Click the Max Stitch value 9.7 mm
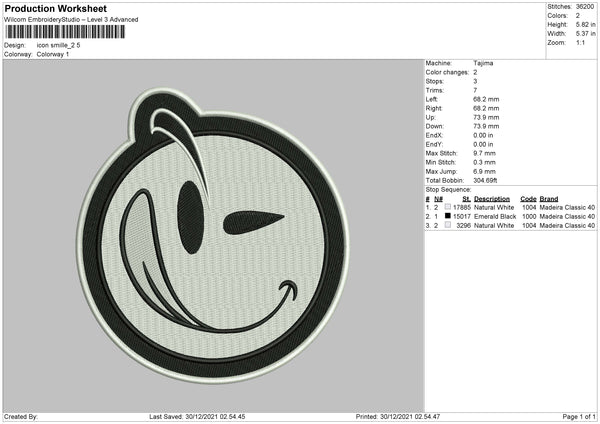 tap(484, 153)
